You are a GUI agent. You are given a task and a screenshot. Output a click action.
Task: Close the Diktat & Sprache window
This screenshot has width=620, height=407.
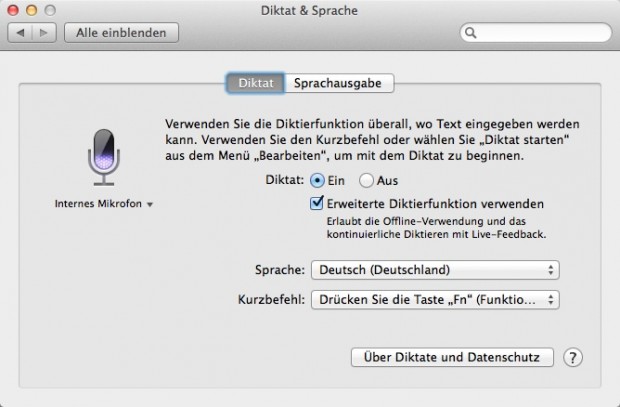[13, 10]
